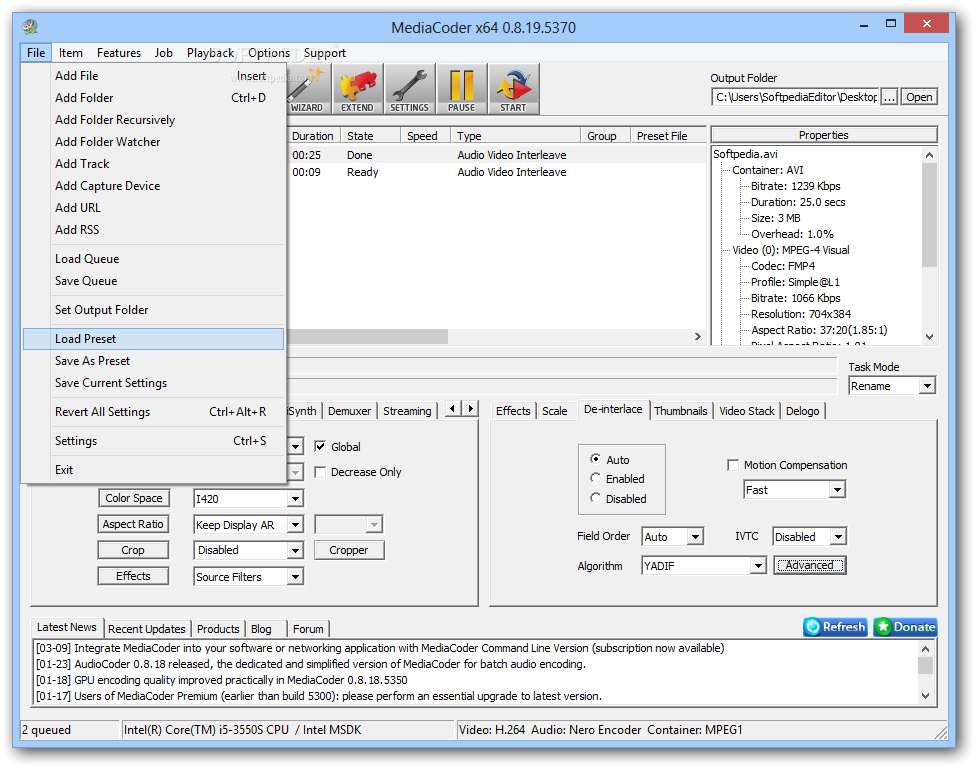Click the Aspect Ratio button
This screenshot has width=976, height=768.
(x=133, y=524)
